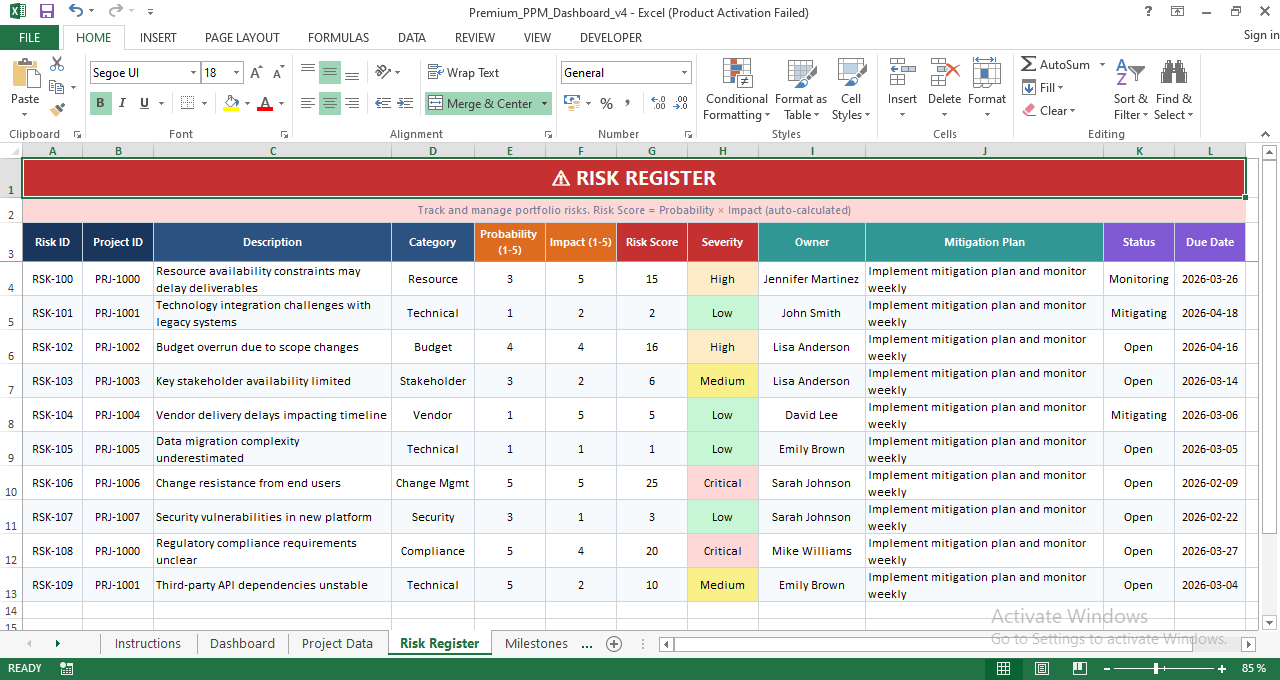Toggle bold formatting
This screenshot has height=680, width=1280.
99,103
